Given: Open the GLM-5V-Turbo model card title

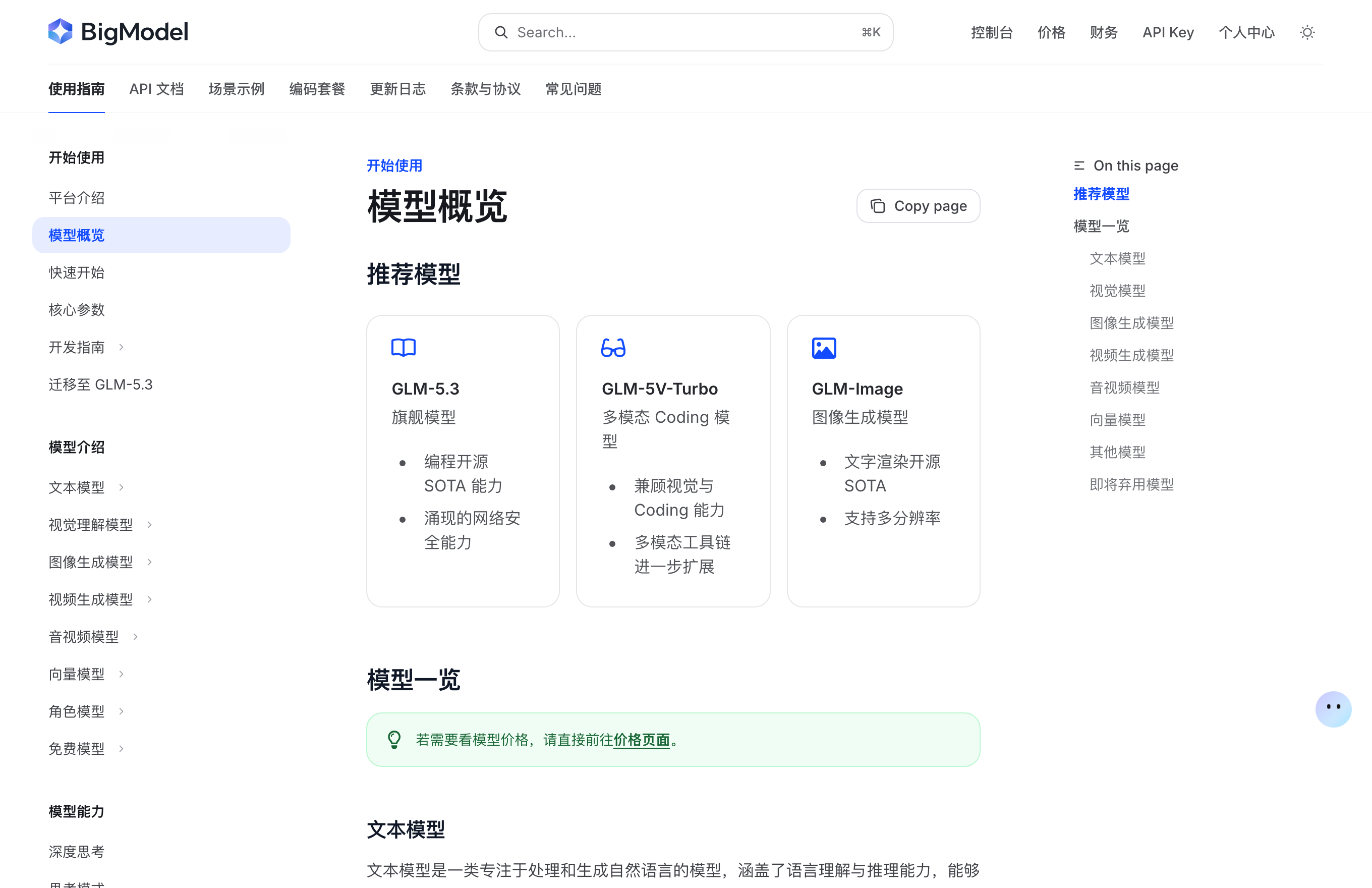Looking at the screenshot, I should 659,388.
